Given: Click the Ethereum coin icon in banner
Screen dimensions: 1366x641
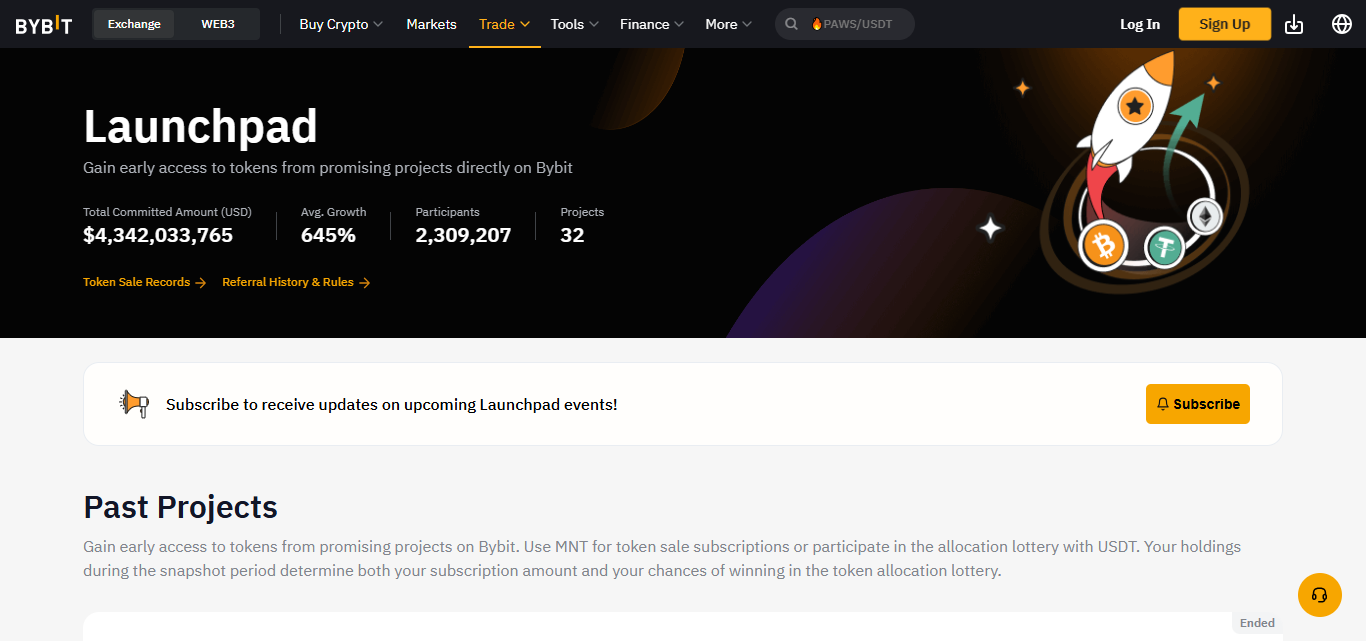Looking at the screenshot, I should (1205, 216).
